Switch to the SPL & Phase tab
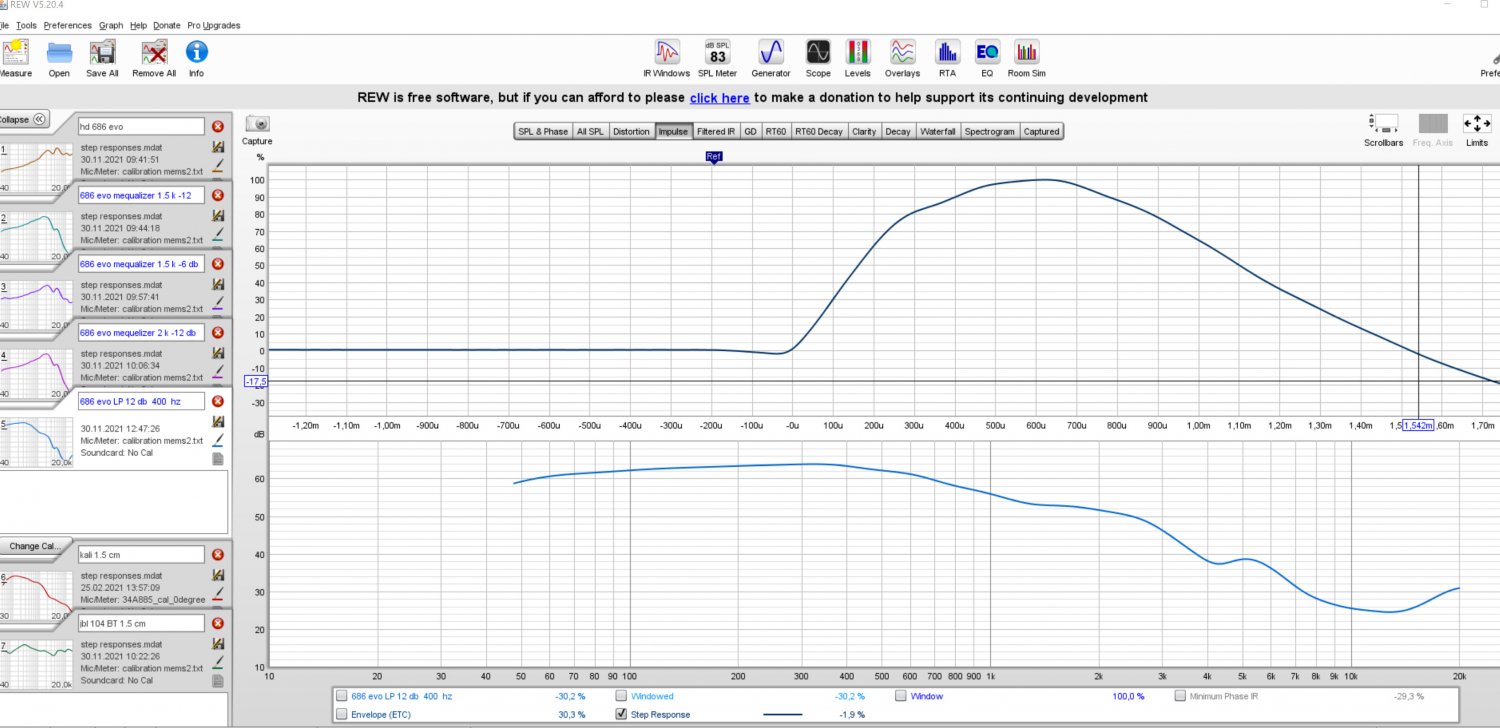1500x728 pixels. (542, 131)
